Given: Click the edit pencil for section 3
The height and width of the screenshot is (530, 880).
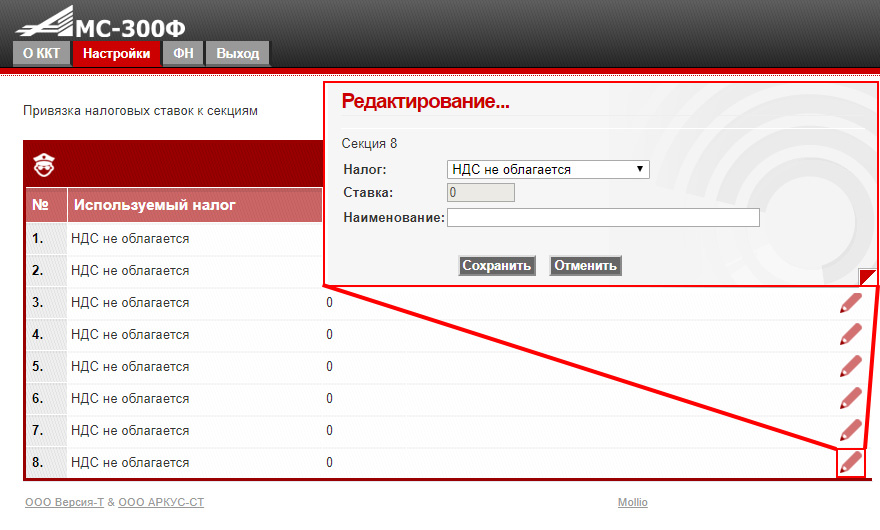Looking at the screenshot, I should (x=851, y=303).
